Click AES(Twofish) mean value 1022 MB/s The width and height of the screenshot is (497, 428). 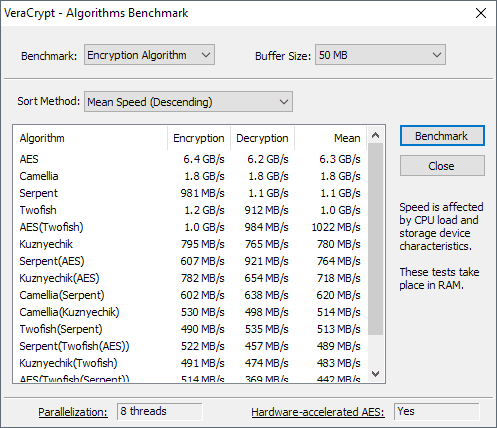point(336,227)
